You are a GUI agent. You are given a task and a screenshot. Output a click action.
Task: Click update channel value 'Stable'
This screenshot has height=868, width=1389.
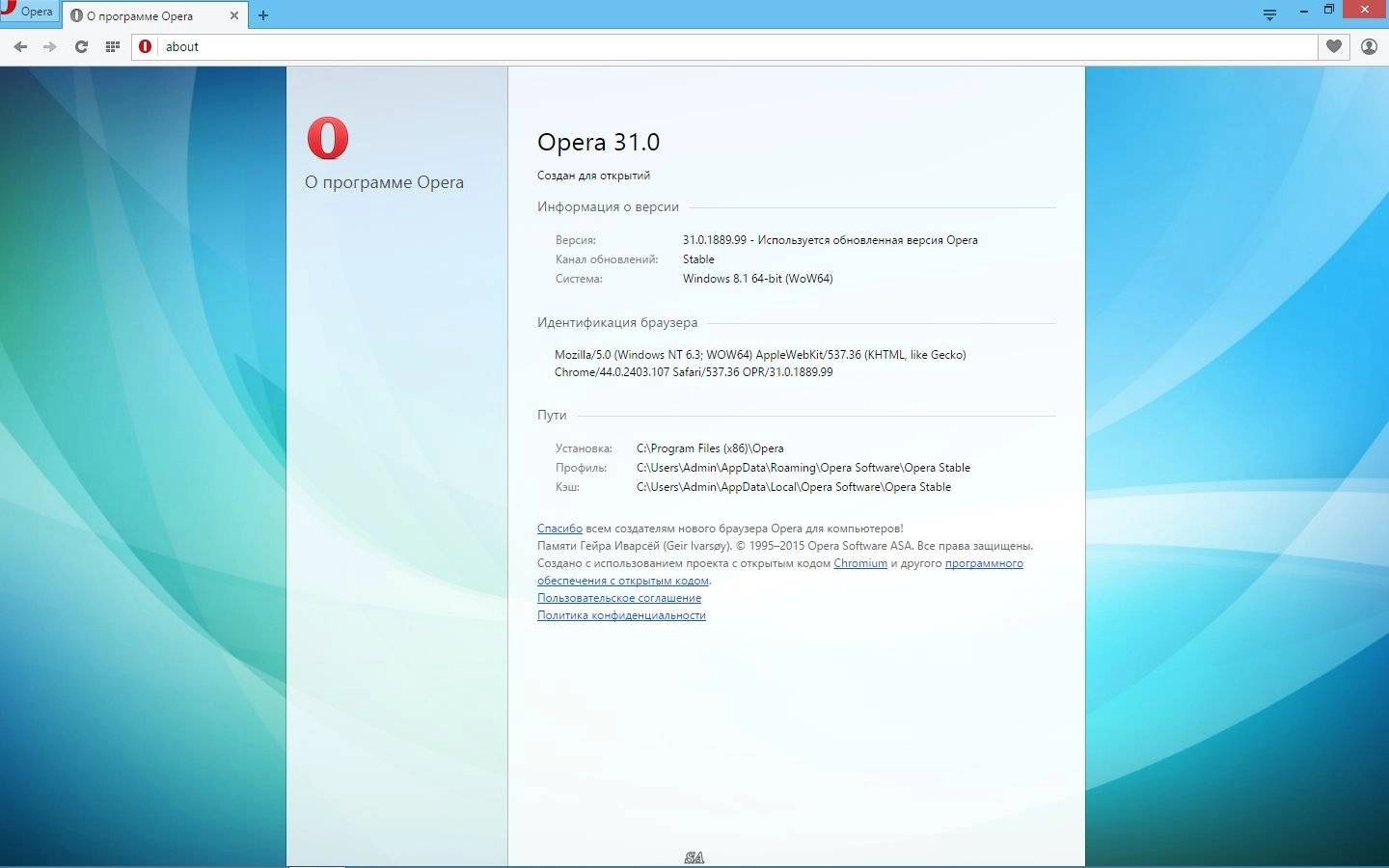(698, 259)
